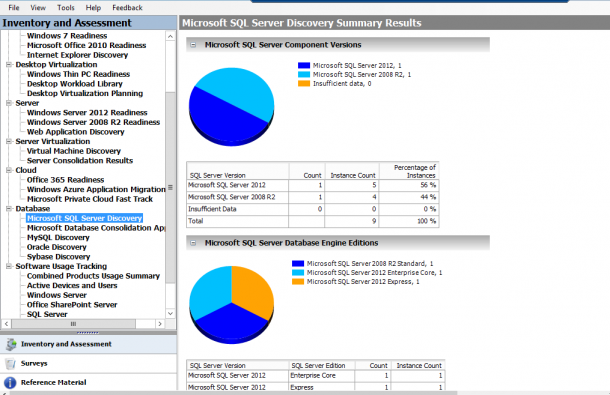Select Microsoft Private Cloud Fast Track
610x395 pixels.
[x=89, y=199]
